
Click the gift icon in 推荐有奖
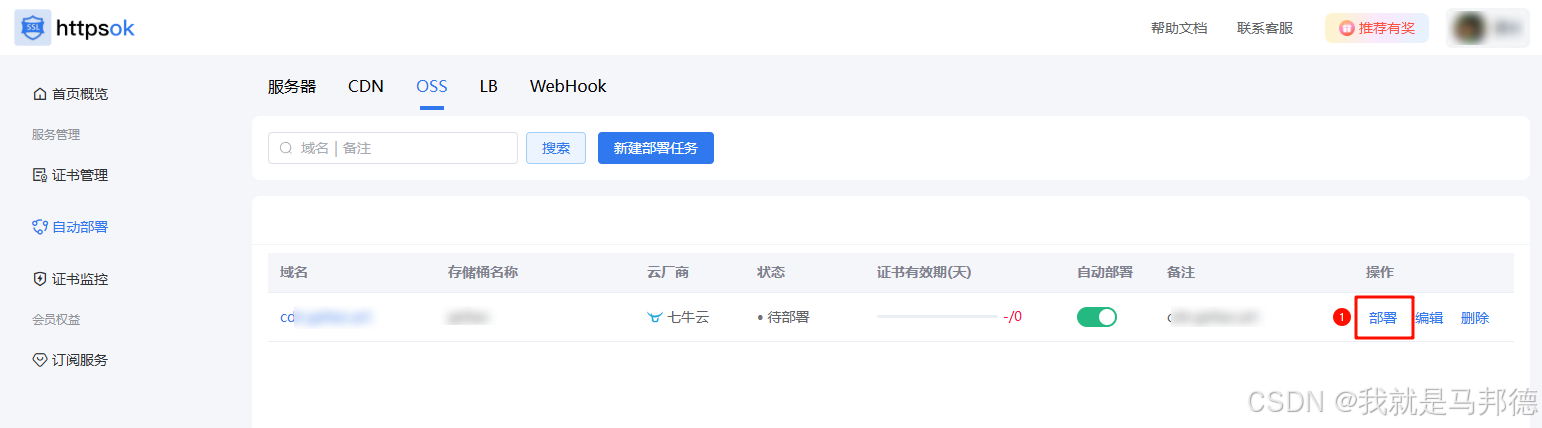coord(1347,28)
